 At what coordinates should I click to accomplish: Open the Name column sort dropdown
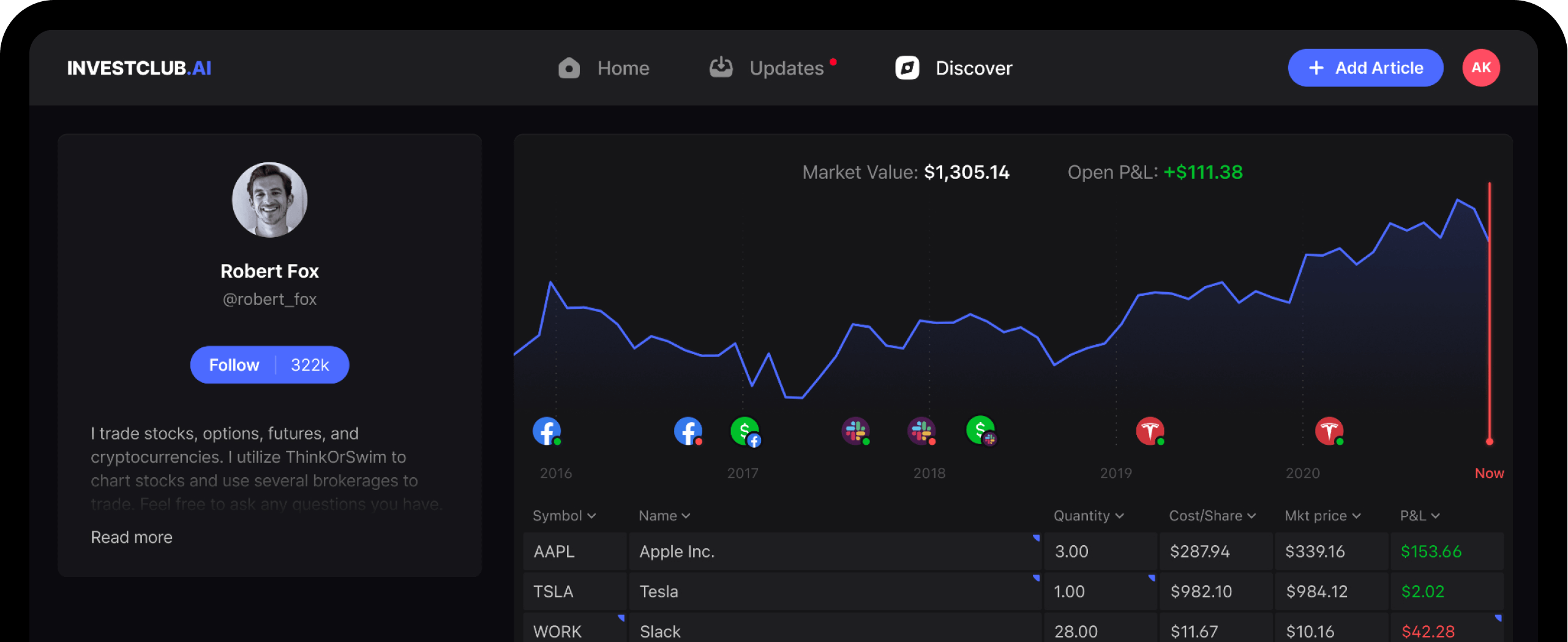(x=664, y=516)
